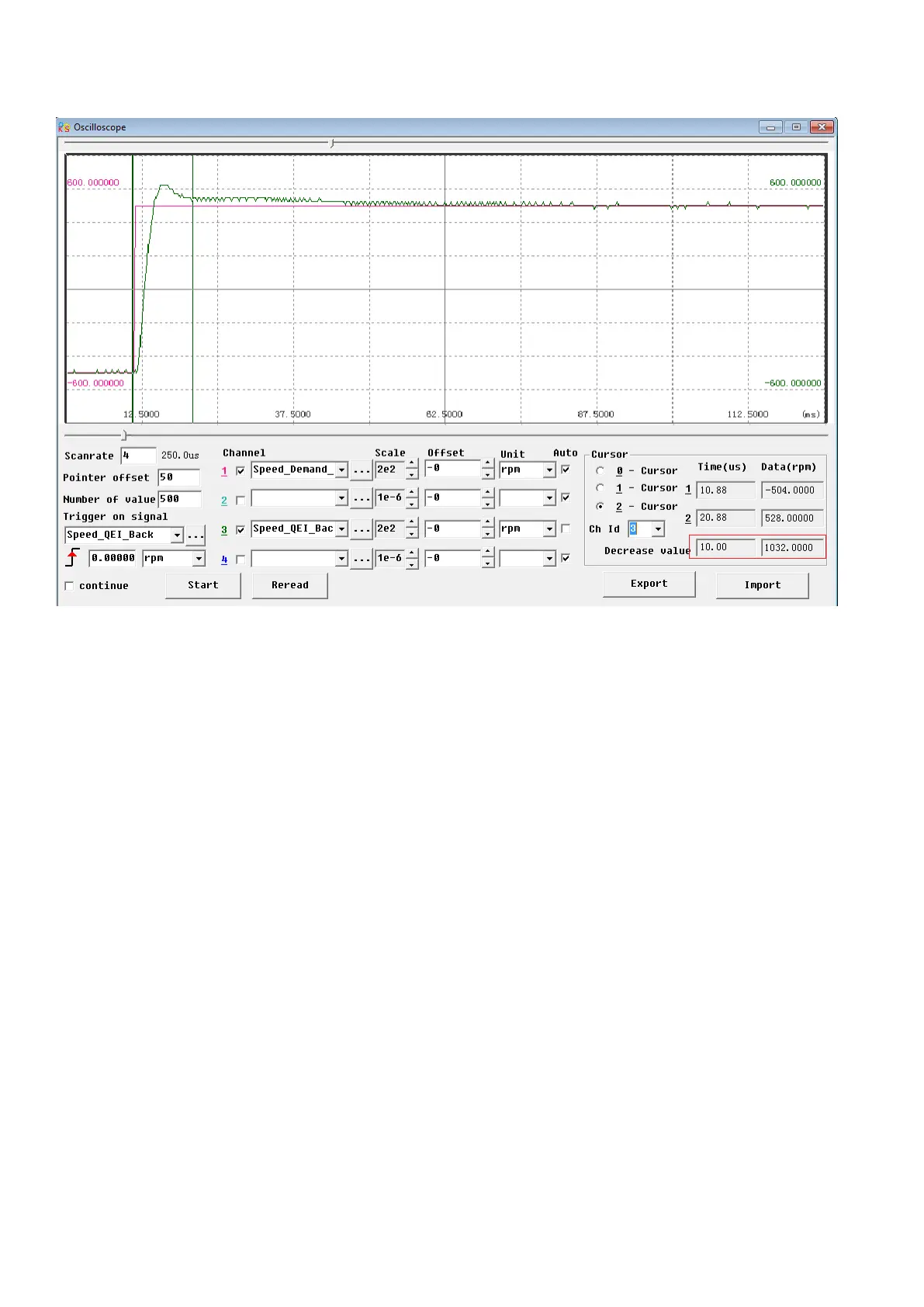Click the Scanrate input field
This screenshot has height=1307, width=924.
[x=139, y=456]
